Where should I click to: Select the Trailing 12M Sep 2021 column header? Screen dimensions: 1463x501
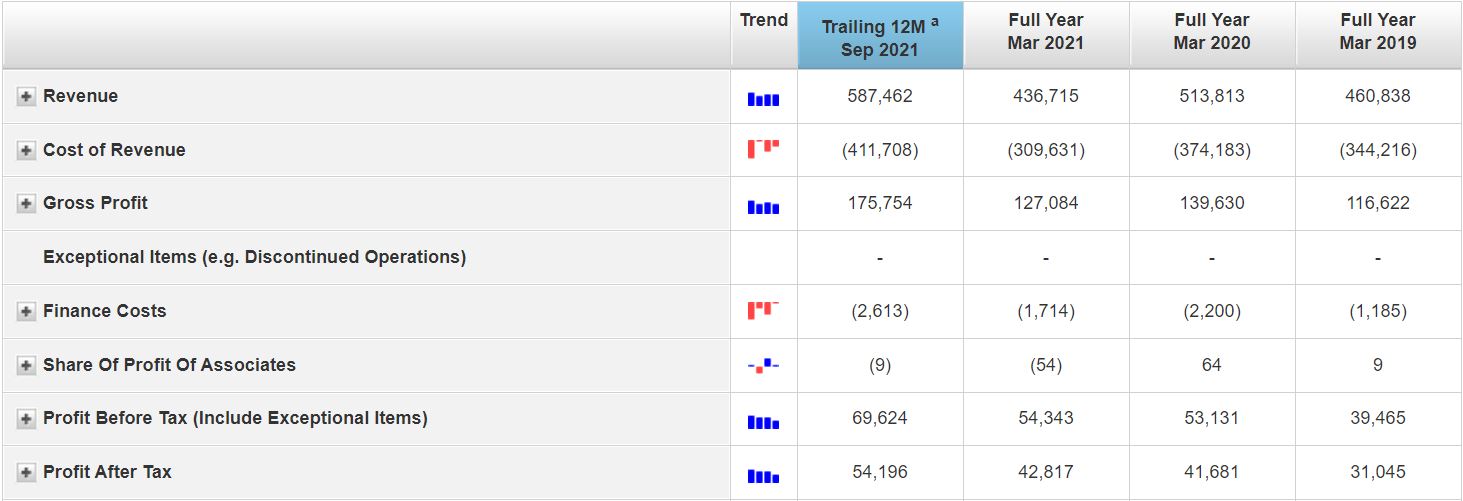(x=880, y=38)
